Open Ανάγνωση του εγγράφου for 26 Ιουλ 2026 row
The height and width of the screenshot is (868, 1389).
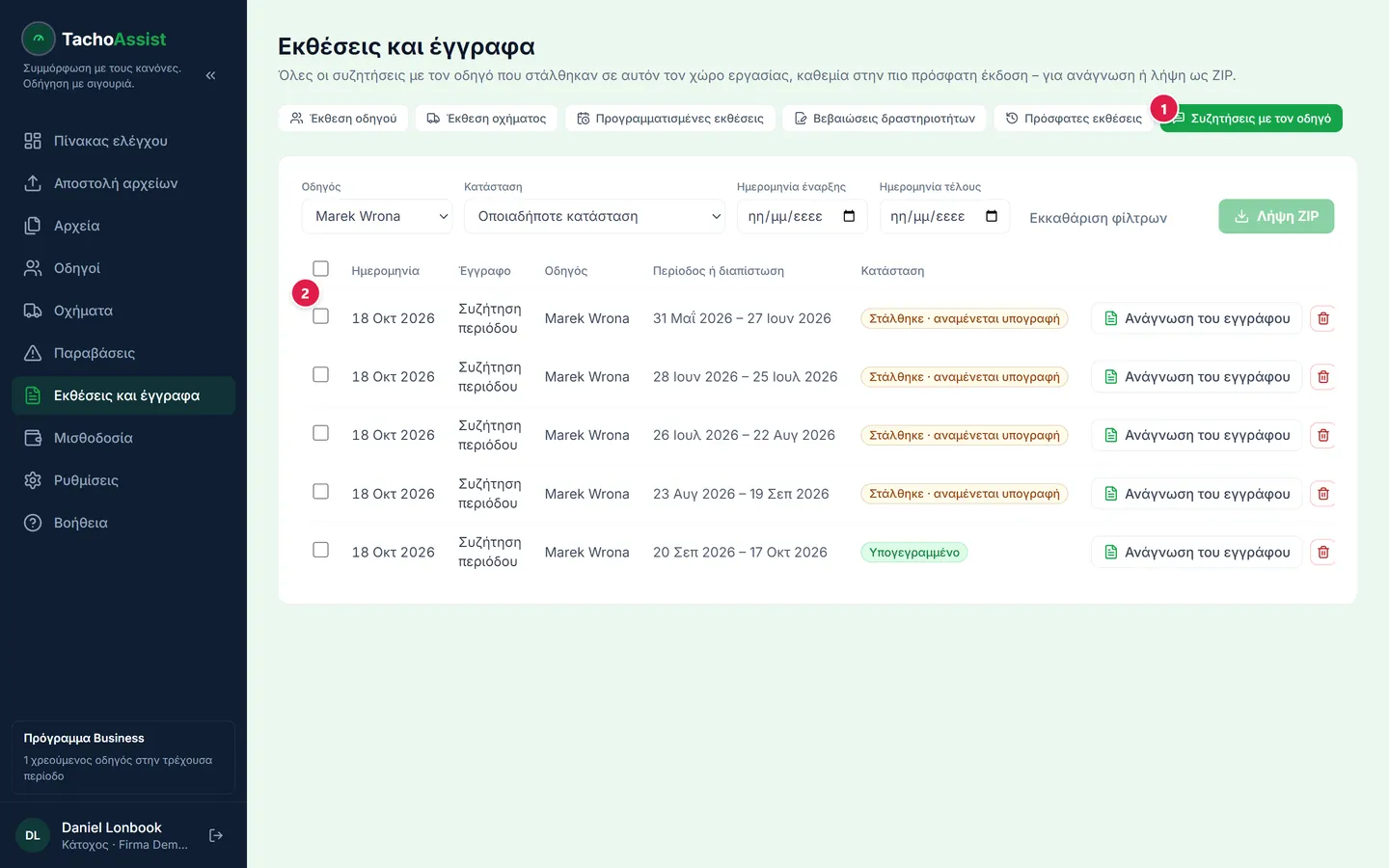[x=1196, y=435]
